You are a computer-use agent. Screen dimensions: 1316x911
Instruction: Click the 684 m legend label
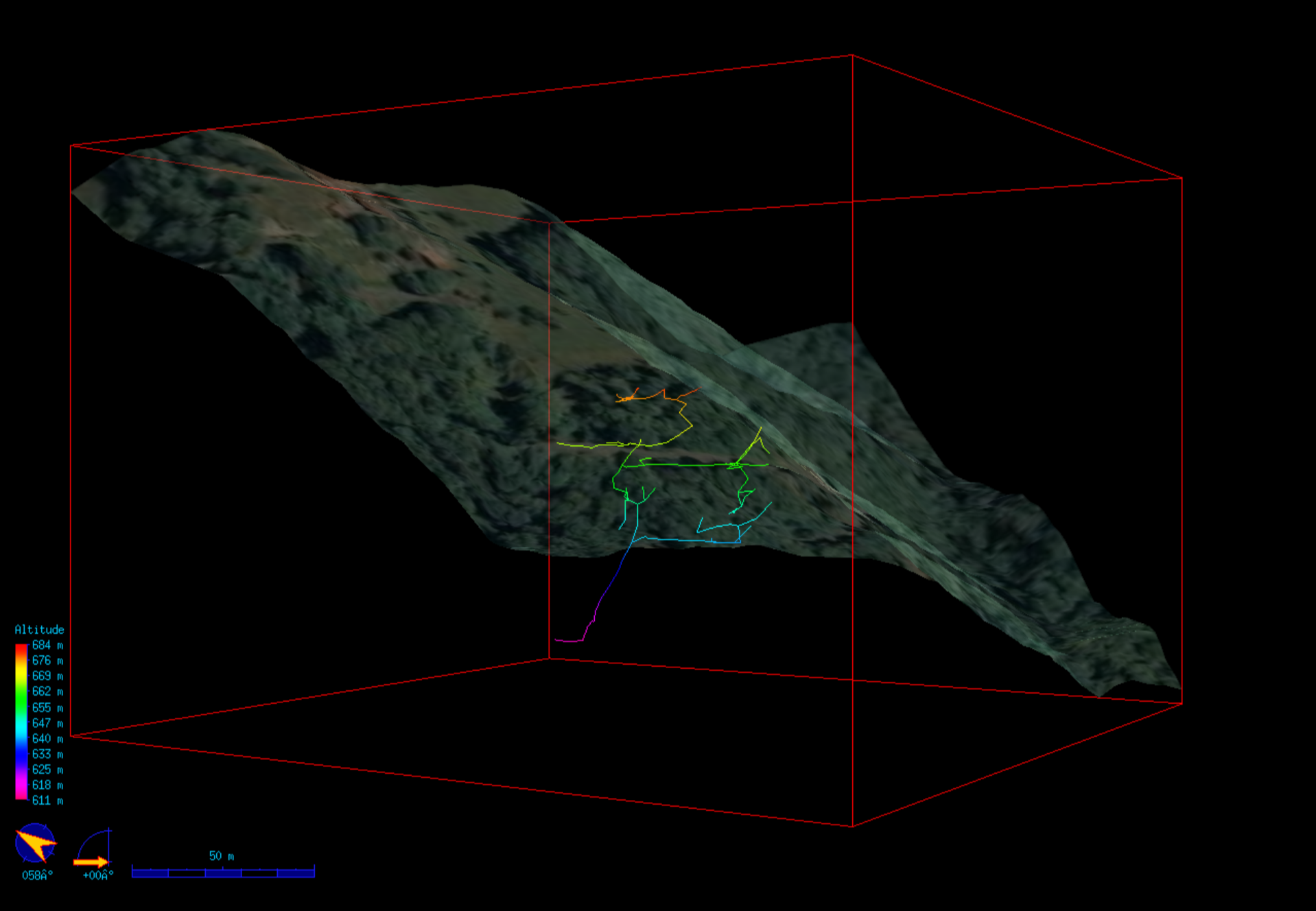47,646
